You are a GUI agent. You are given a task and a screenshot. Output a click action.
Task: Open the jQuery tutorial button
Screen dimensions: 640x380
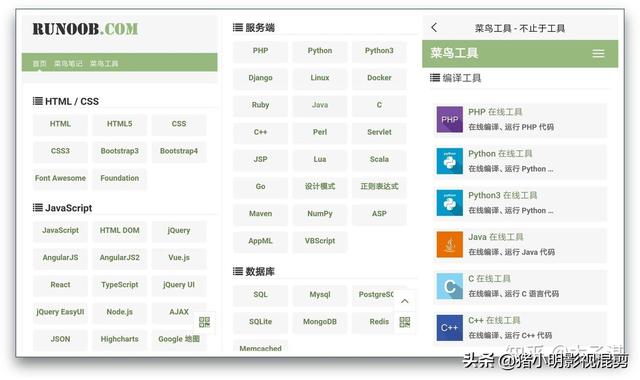click(x=179, y=231)
